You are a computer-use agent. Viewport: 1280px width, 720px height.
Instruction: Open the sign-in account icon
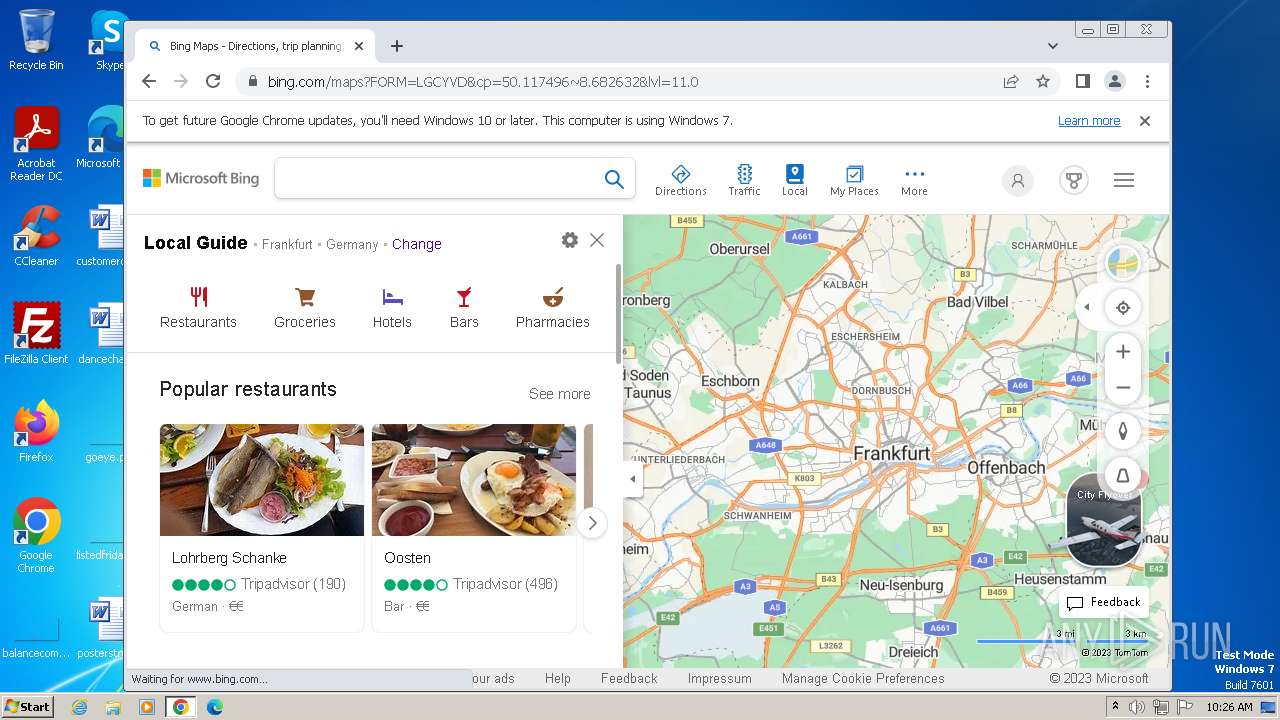pos(1018,180)
